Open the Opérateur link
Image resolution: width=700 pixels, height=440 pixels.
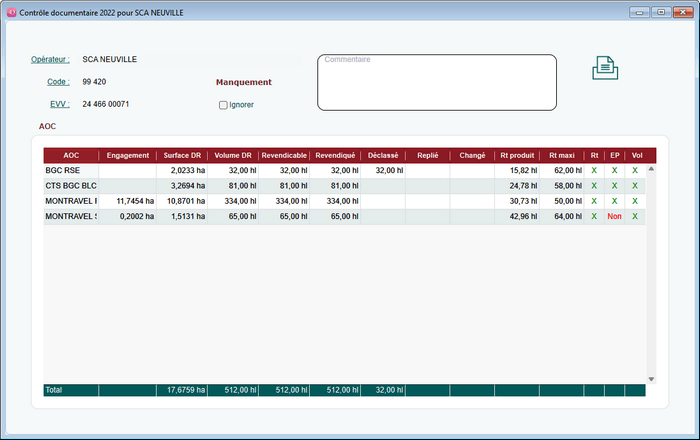point(50,59)
